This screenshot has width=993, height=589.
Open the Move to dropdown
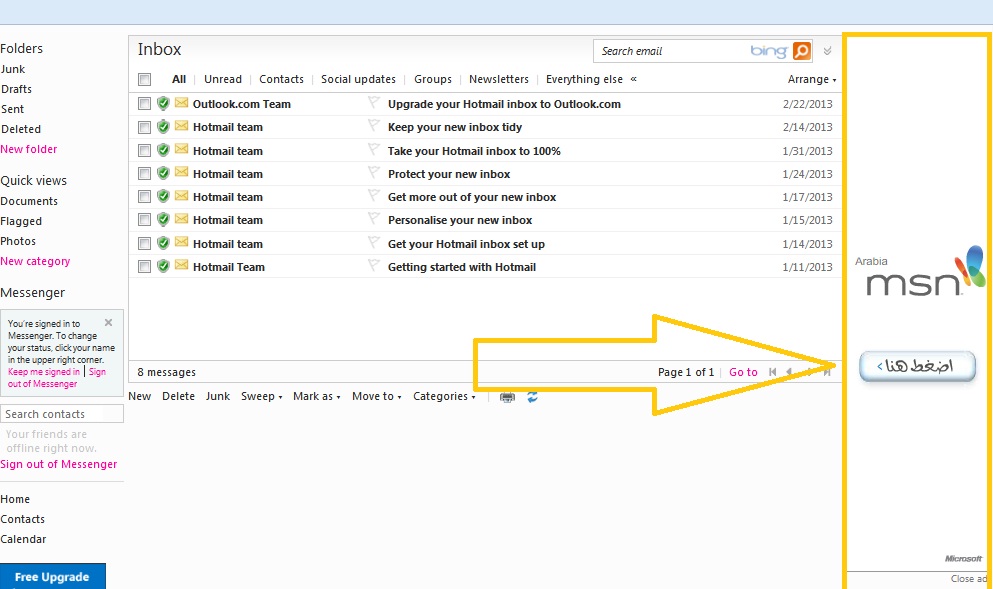377,396
